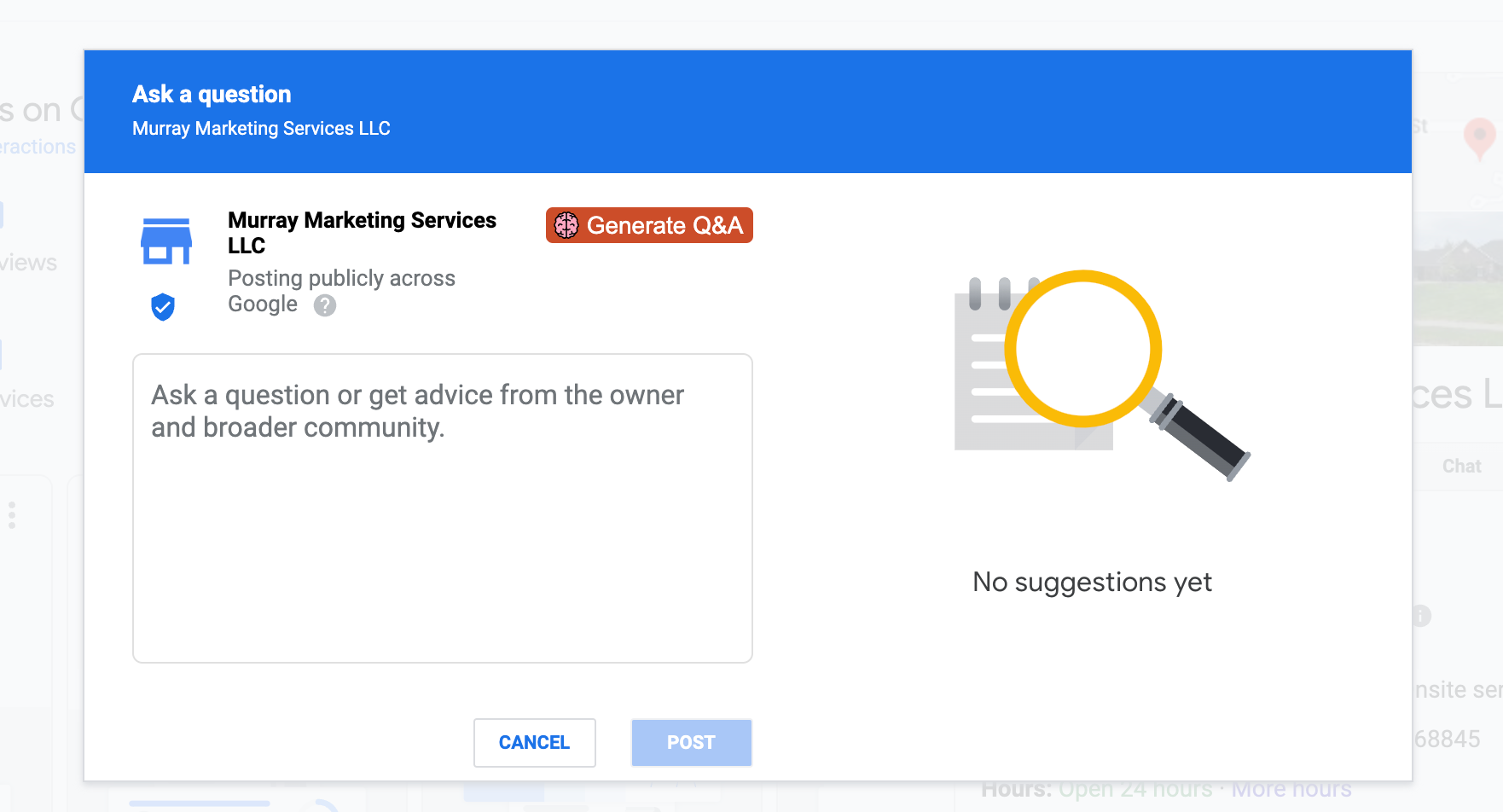The height and width of the screenshot is (812, 1503).
Task: Click the 'No suggestions yet' text
Action: (1092, 582)
